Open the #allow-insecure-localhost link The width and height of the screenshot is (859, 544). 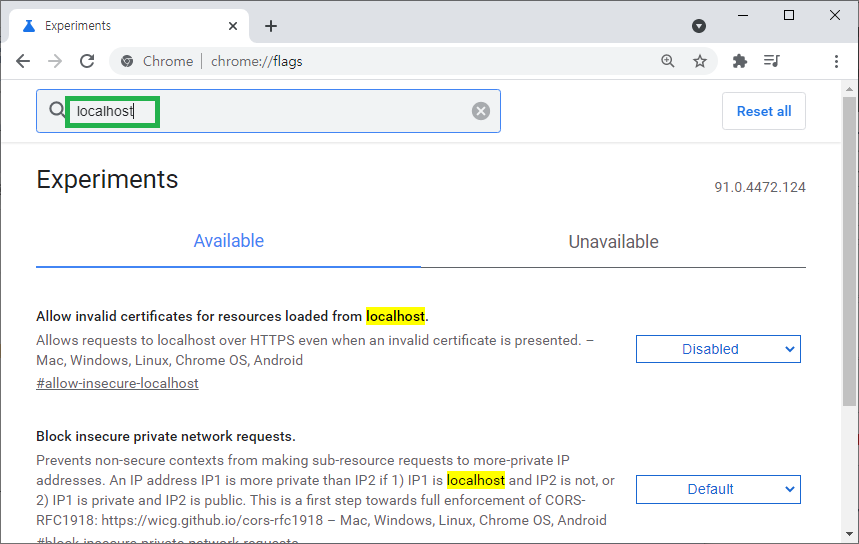point(117,383)
